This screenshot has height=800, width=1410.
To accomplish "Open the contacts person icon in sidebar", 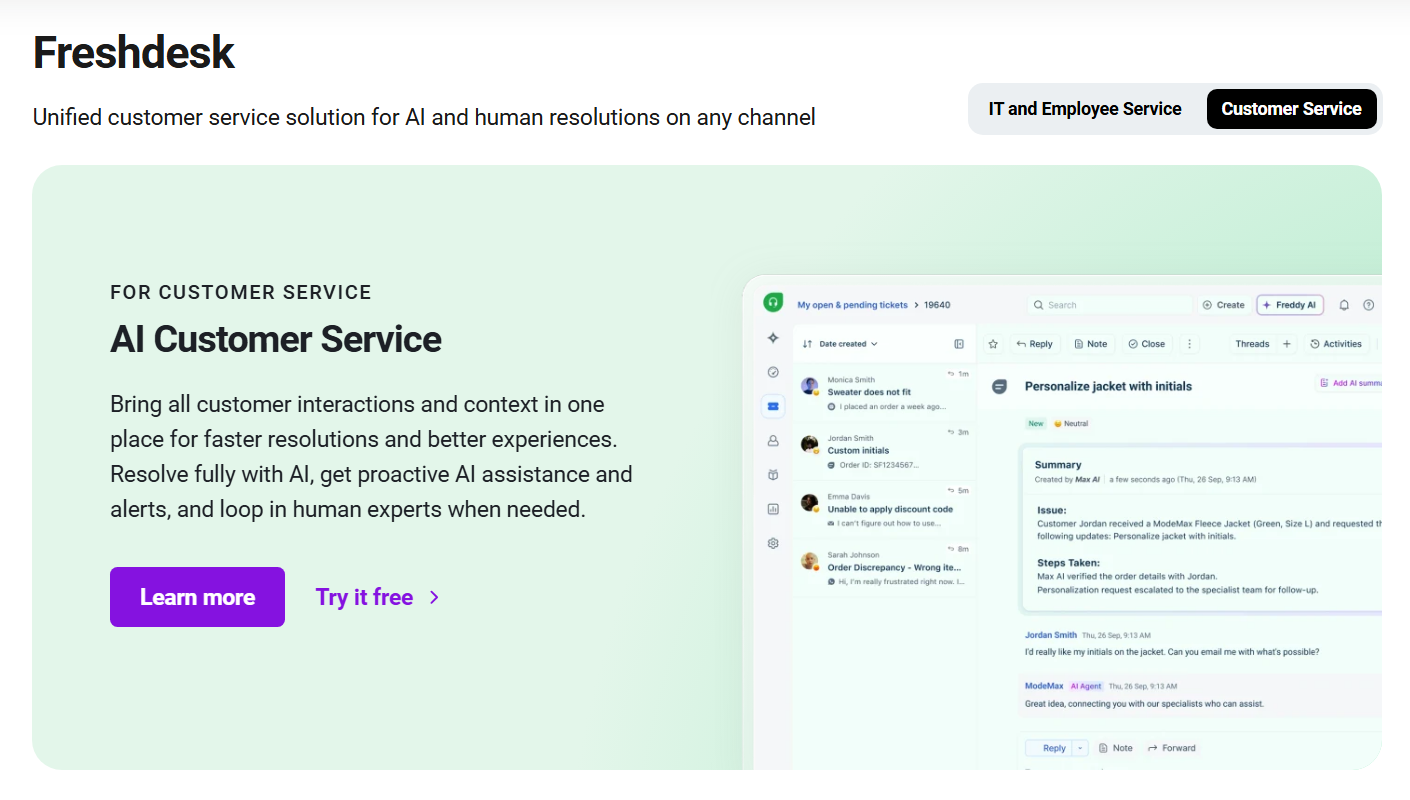I will click(773, 440).
